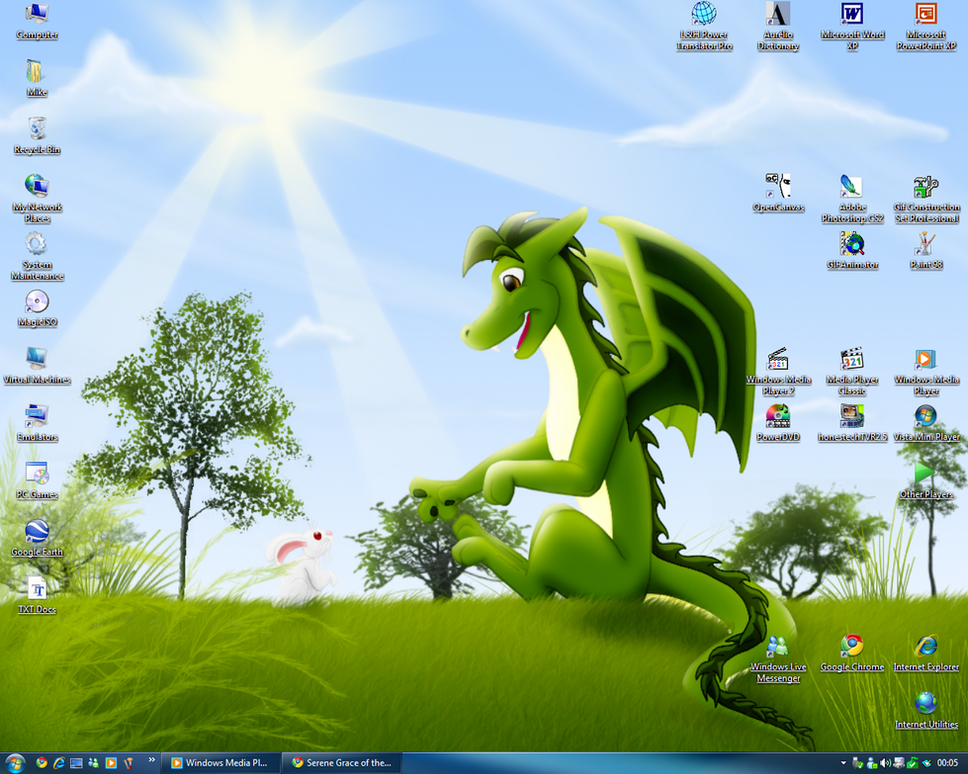Click the tablet pen tray icon
Image resolution: width=968 pixels, height=774 pixels.
coord(926,764)
